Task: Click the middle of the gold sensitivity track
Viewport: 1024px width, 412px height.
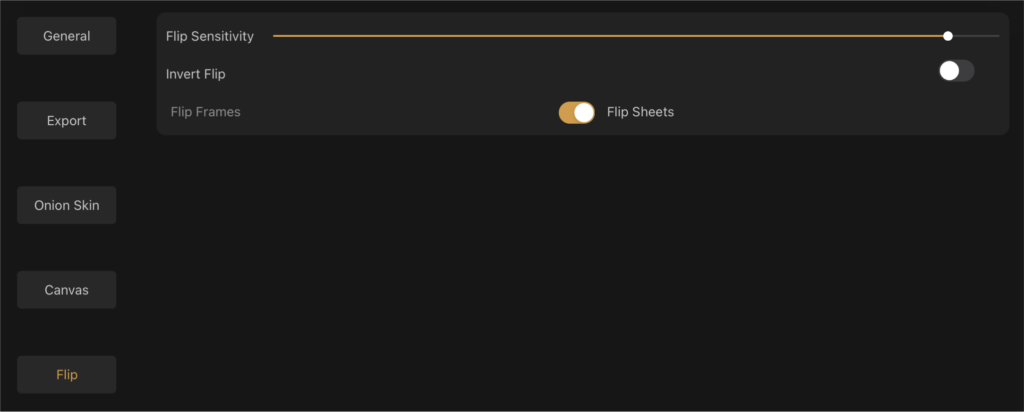Action: click(609, 36)
